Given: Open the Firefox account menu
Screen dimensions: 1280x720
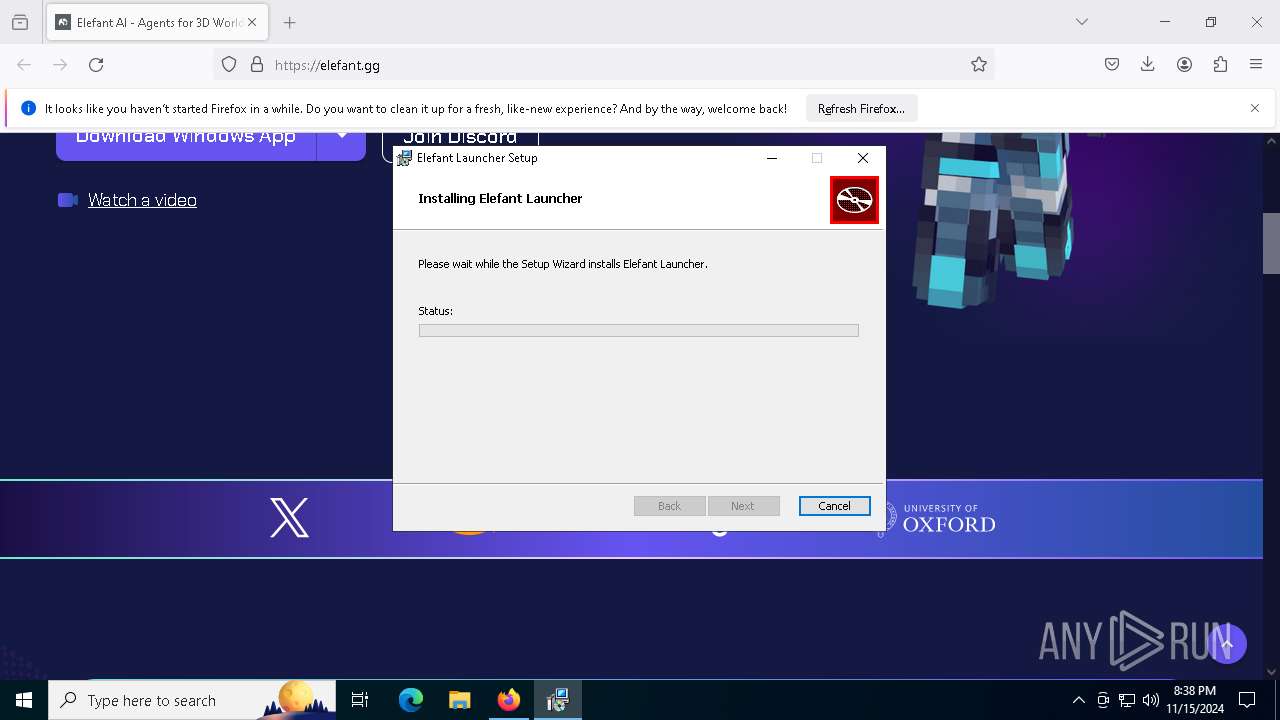Looking at the screenshot, I should (1184, 65).
